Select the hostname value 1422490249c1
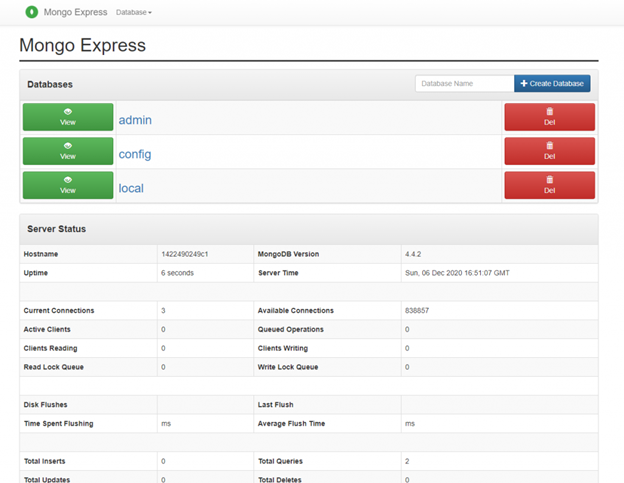The image size is (624, 483). point(185,254)
